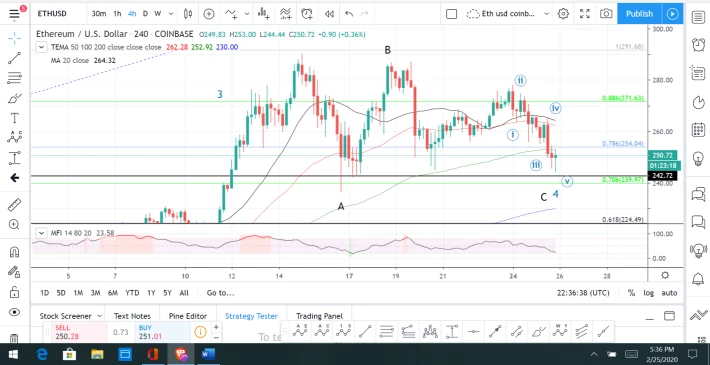
Task: Create an alert with alarm clock icon
Action: 307,14
